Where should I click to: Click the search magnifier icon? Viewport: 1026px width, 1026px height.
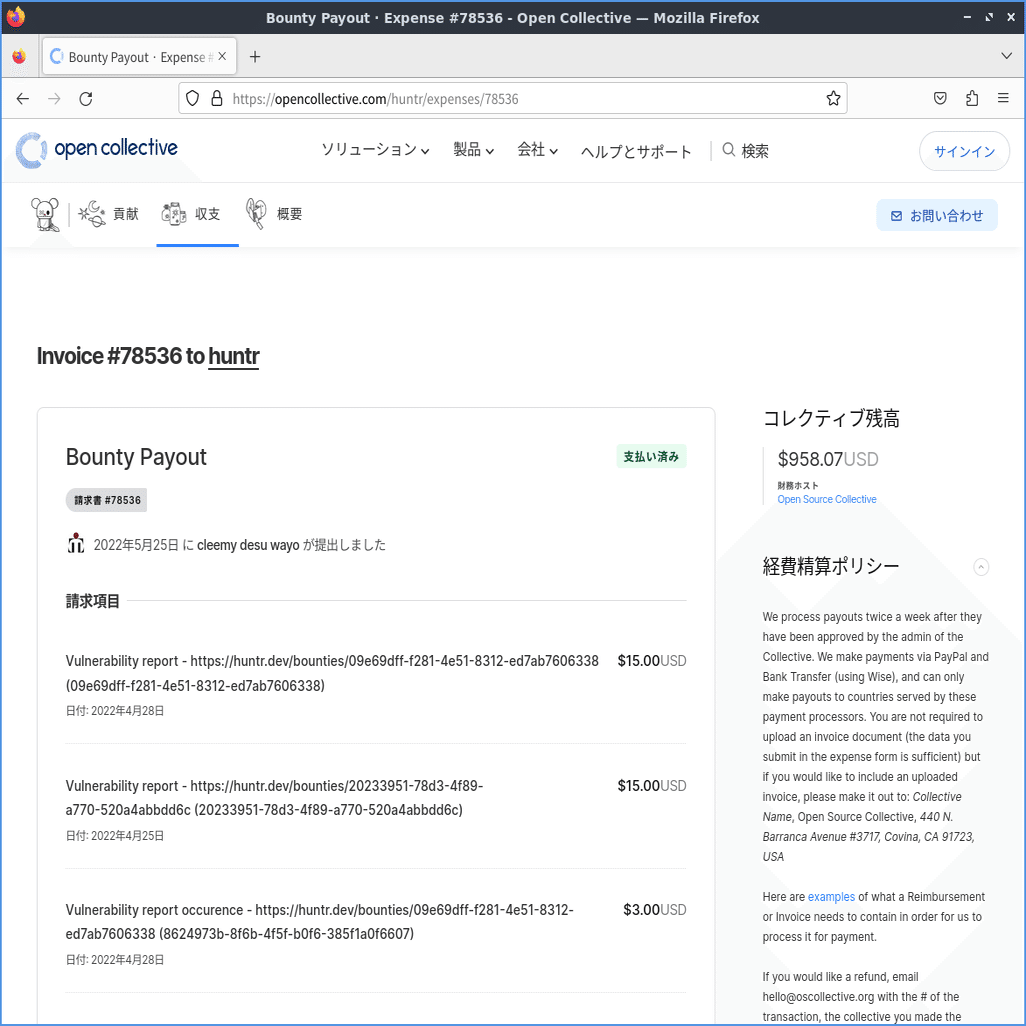[x=728, y=150]
